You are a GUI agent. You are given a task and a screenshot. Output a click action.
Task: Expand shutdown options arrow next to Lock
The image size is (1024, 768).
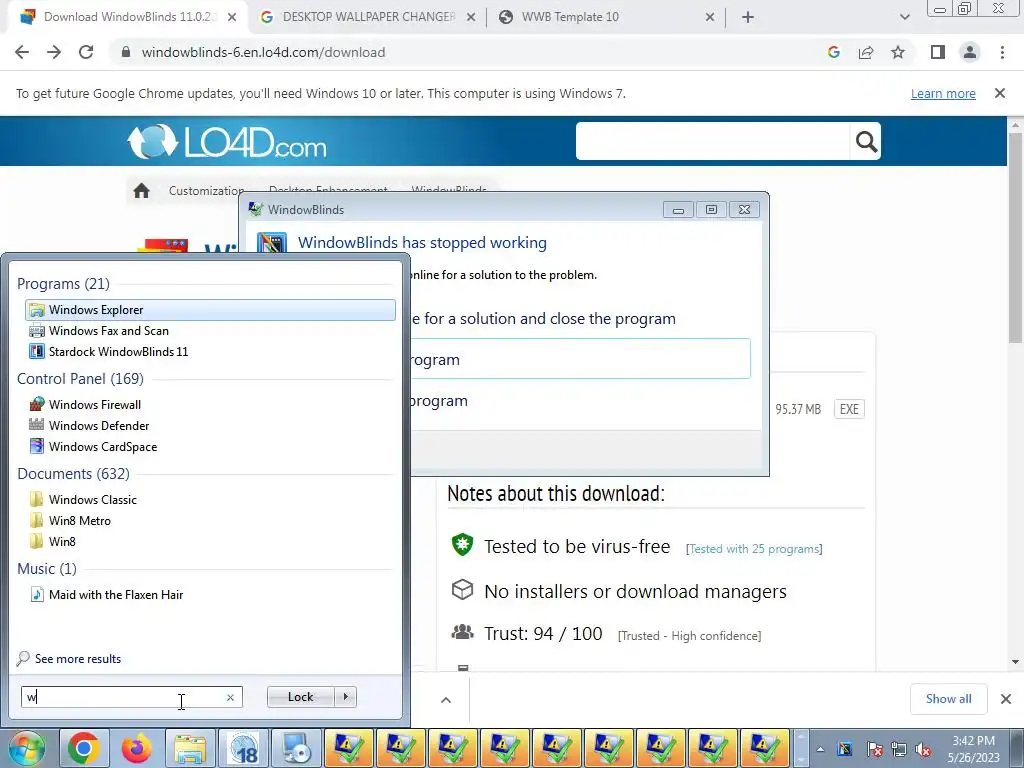[345, 697]
